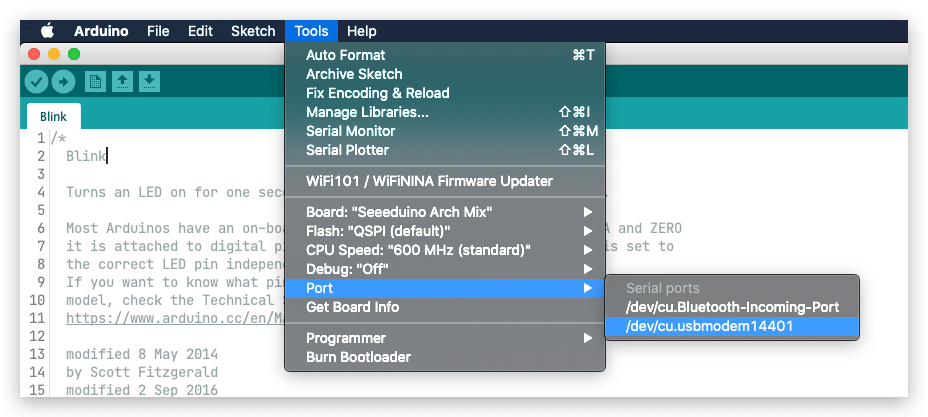Click the word Blink in the editor

click(86, 156)
